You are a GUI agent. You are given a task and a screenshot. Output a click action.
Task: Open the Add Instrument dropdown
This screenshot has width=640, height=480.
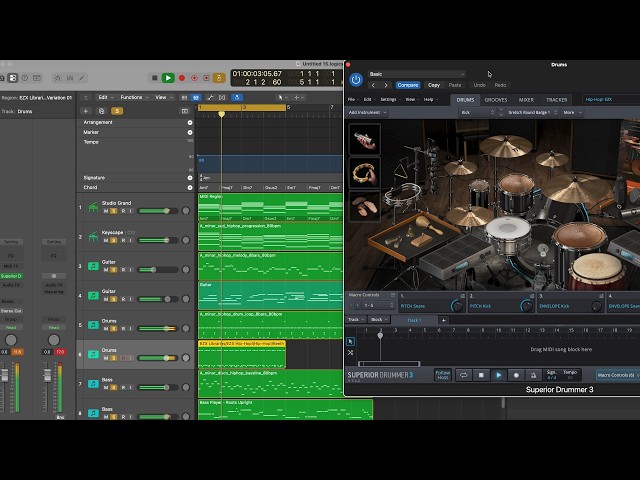(367, 112)
